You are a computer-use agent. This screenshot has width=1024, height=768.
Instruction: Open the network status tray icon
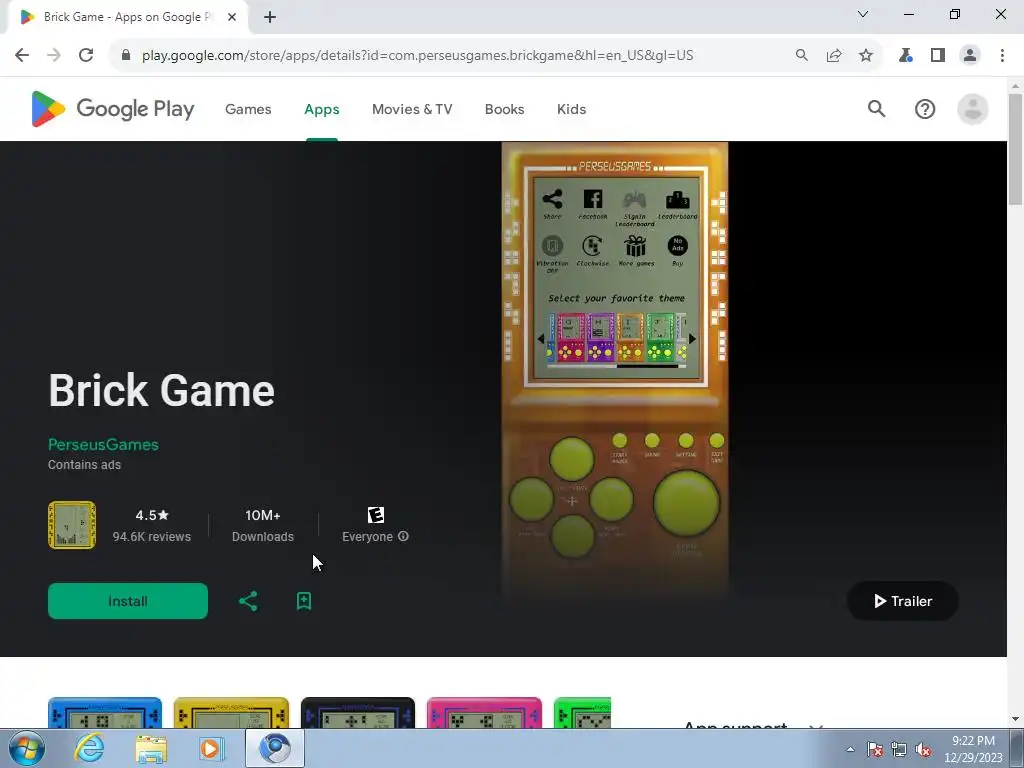899,749
